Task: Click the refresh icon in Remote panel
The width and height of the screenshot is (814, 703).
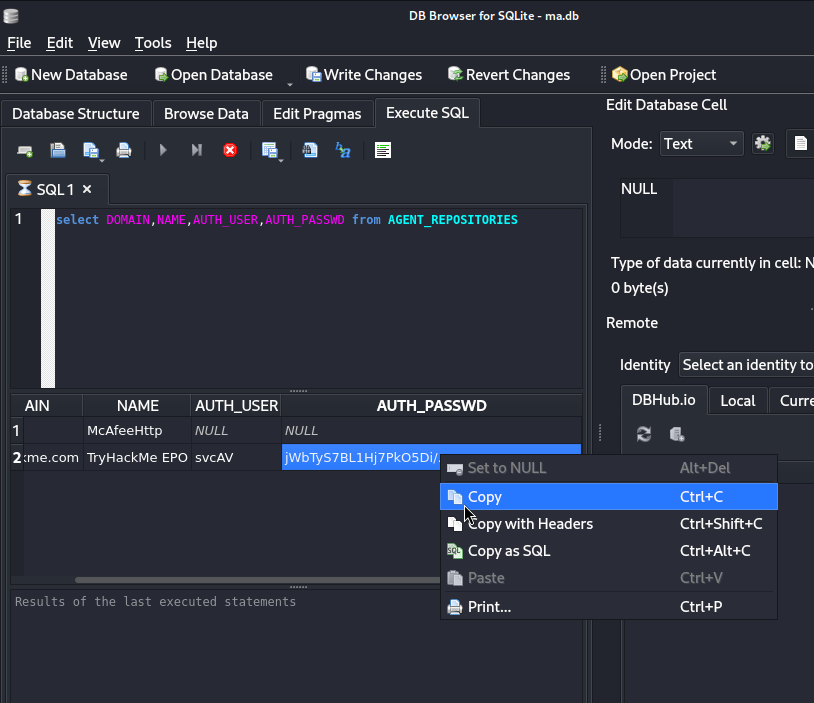Action: click(644, 434)
